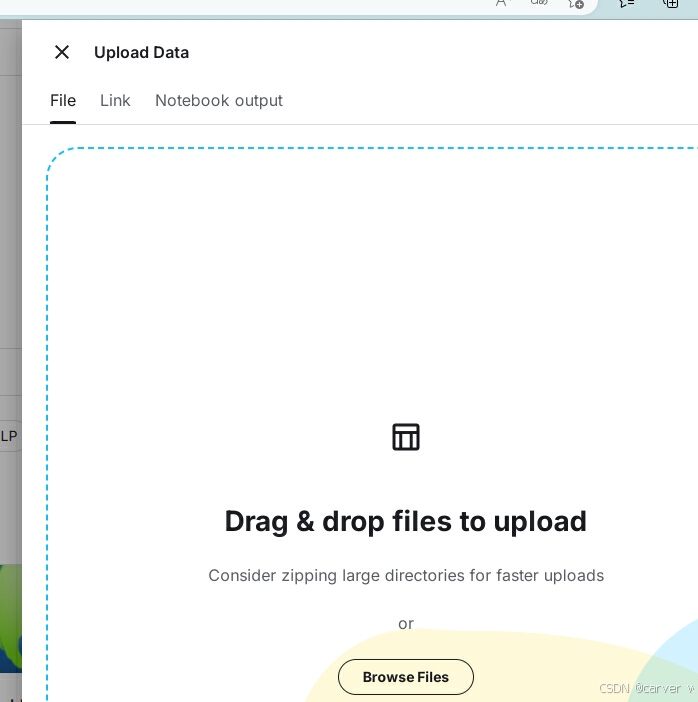This screenshot has height=702, width=698.
Task: Open the Notebook output tab
Action: [218, 101]
